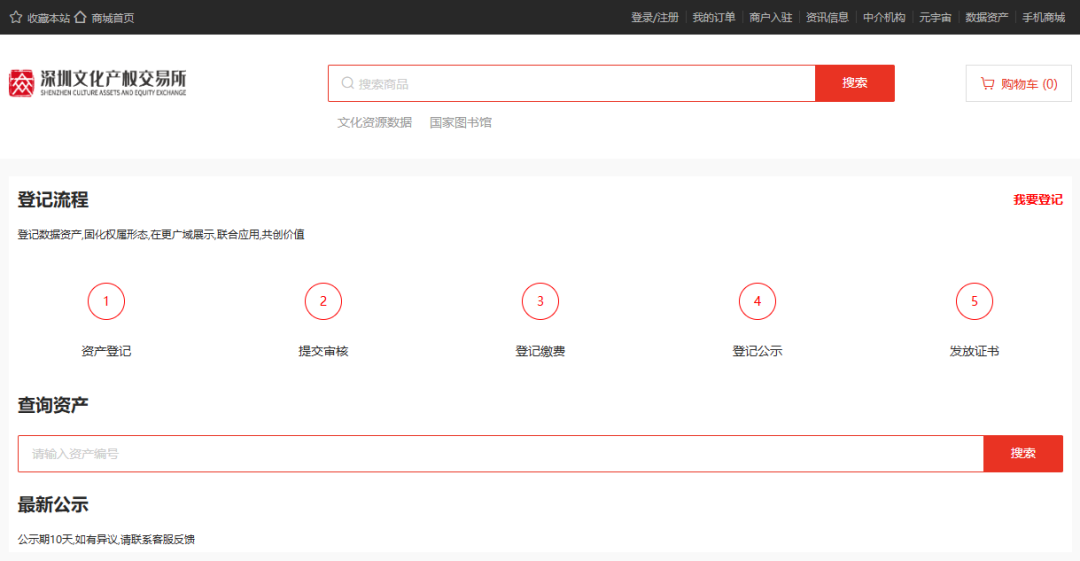Click the 我要登记 link

point(1037,200)
